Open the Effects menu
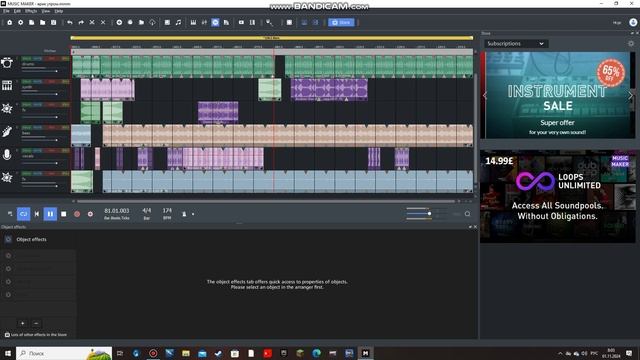640x360 pixels. pyautogui.click(x=31, y=11)
